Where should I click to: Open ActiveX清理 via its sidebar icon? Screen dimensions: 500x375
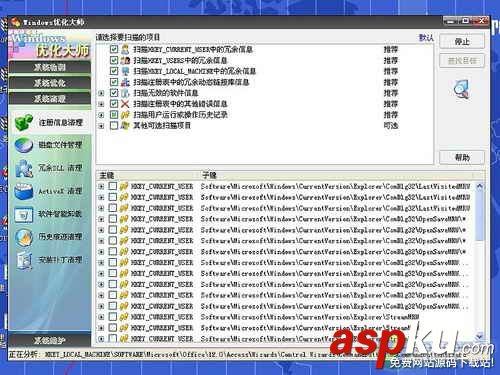tap(24, 191)
